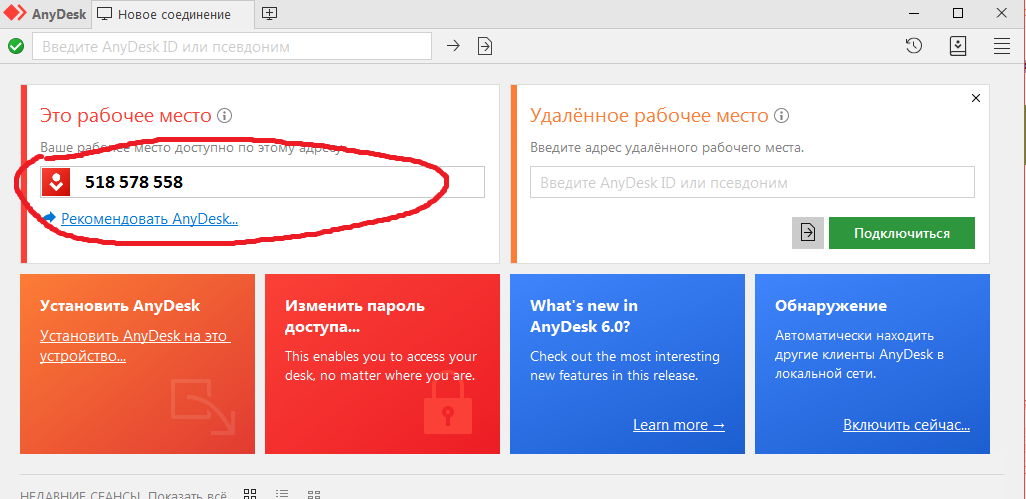
Task: Open session history clock icon
Action: (x=914, y=46)
